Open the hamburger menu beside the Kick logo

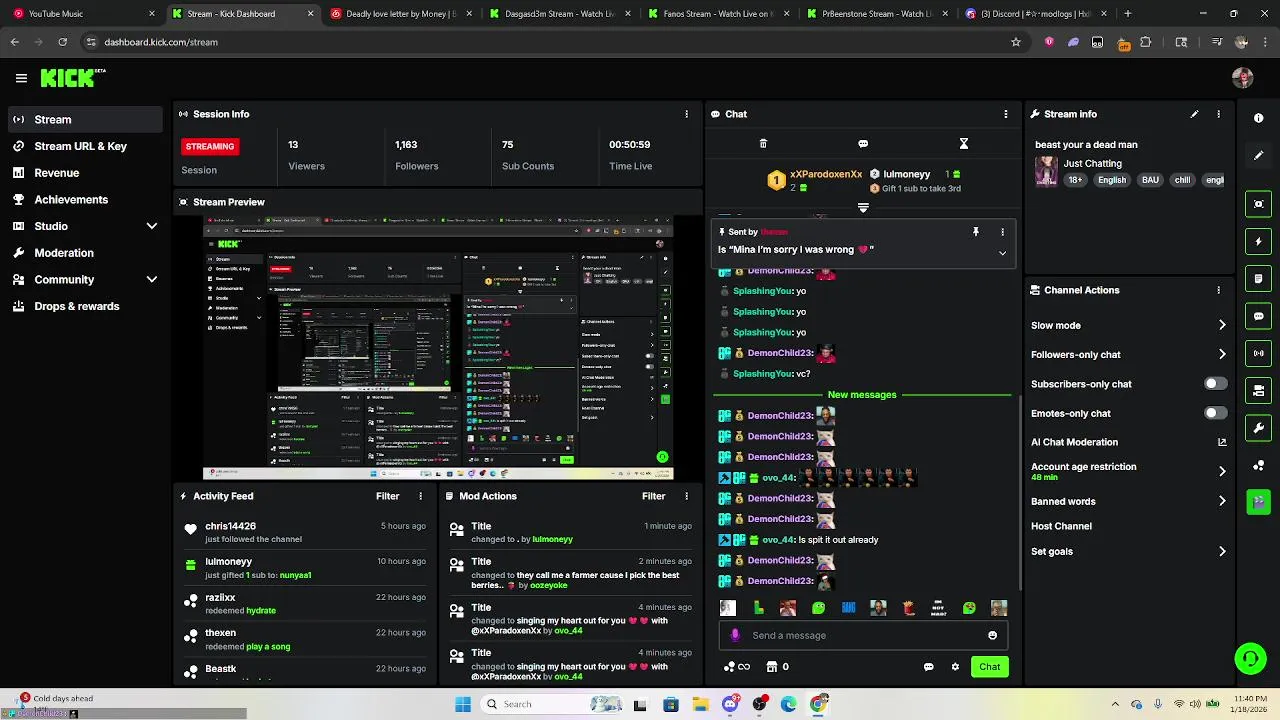click(21, 78)
